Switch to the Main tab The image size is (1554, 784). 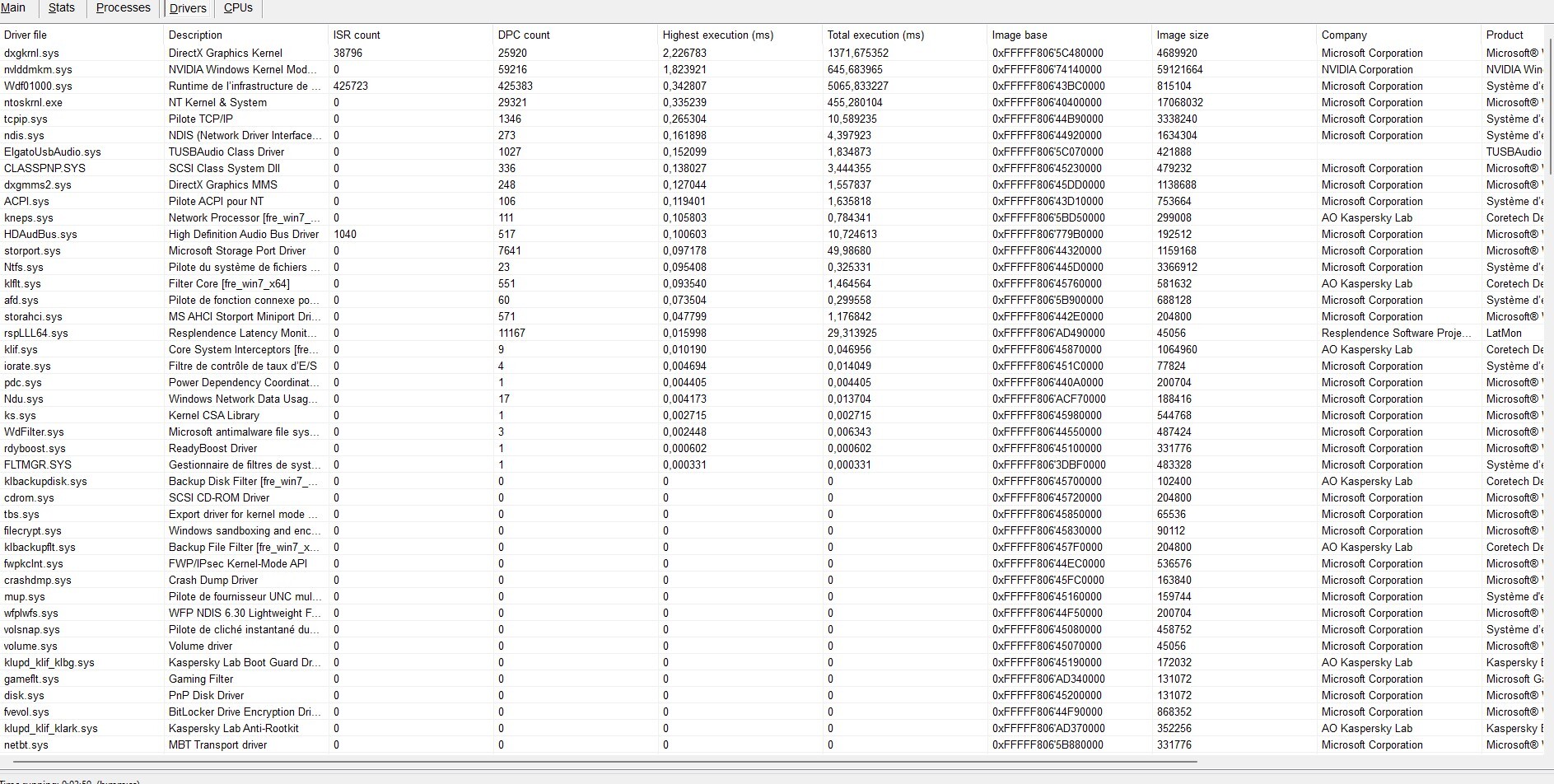click(14, 8)
